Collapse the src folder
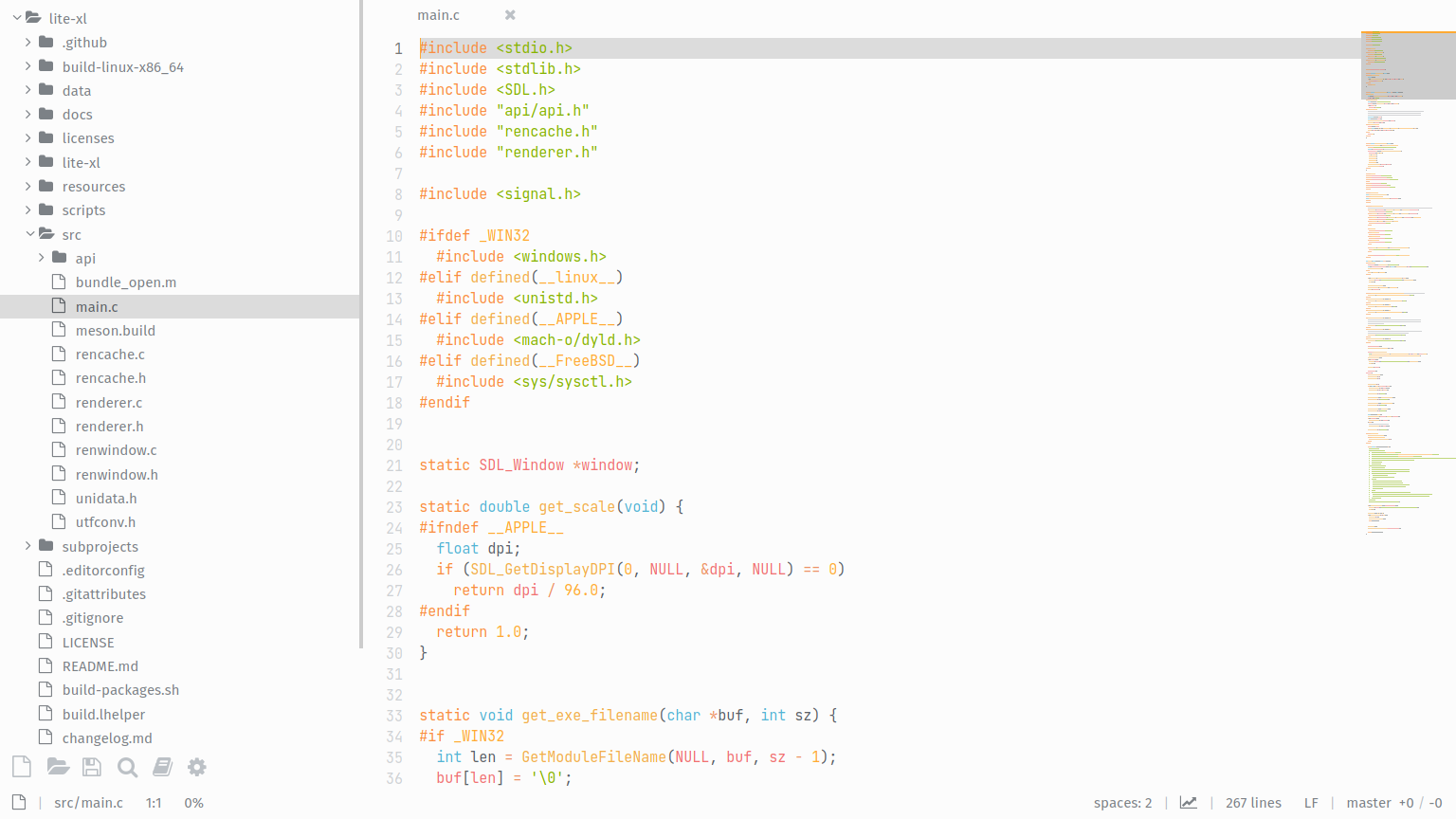The height and width of the screenshot is (819, 1456). pos(30,234)
